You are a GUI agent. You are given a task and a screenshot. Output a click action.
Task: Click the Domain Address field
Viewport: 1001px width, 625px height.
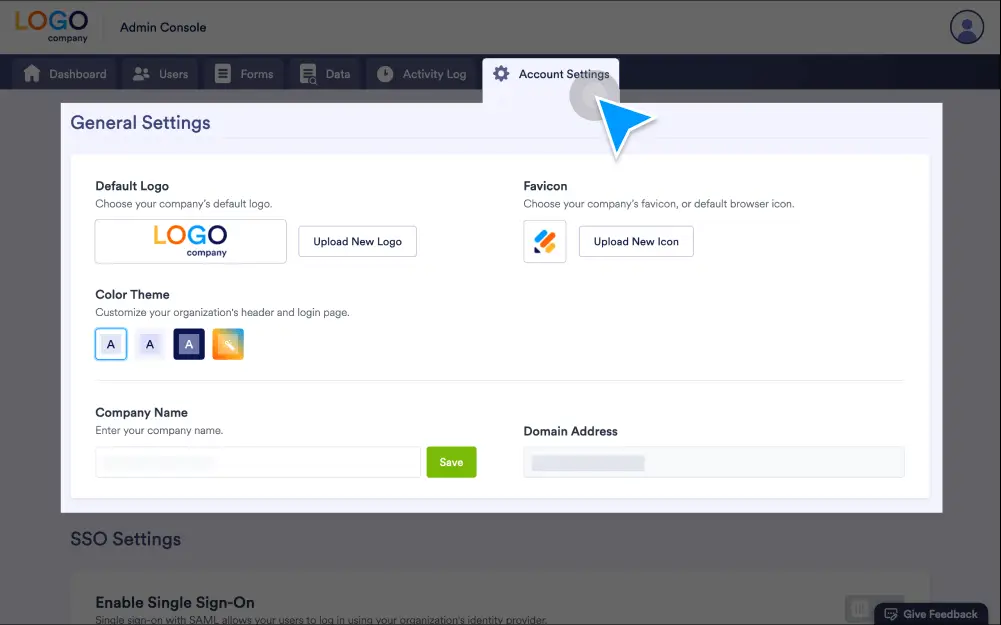(x=714, y=462)
